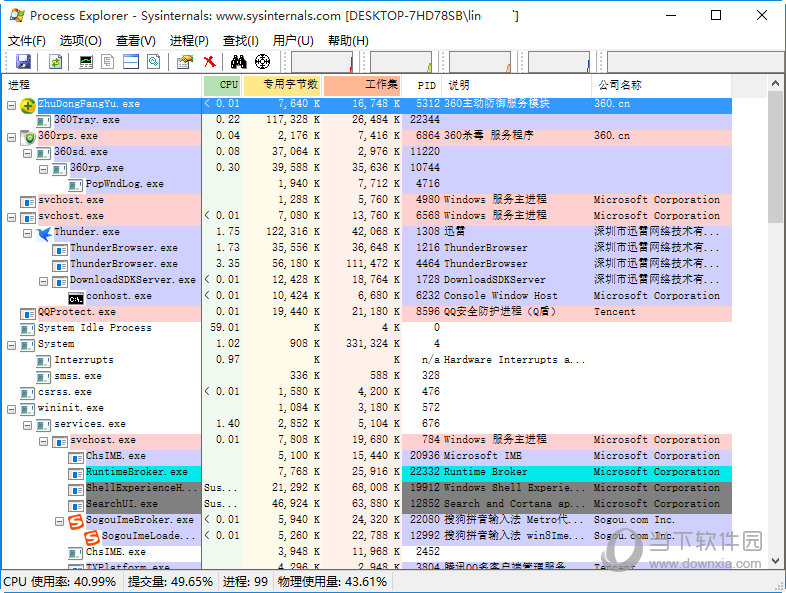Click the ZhuDongFangYu.exe green shield icon
The width and height of the screenshot is (786, 593).
28,105
